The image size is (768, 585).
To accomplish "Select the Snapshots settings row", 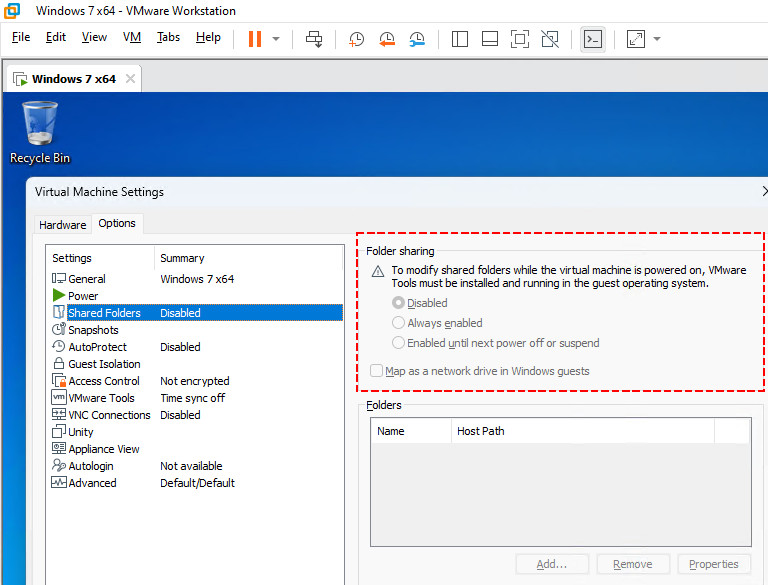I will (196, 330).
